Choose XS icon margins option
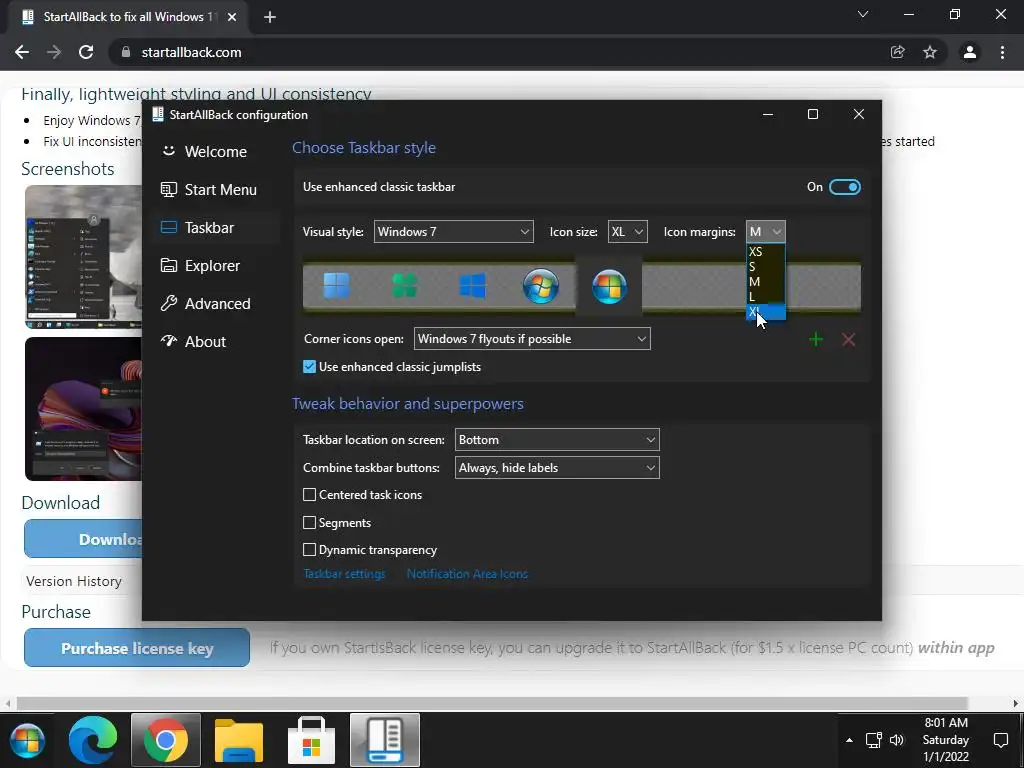This screenshot has width=1024, height=768. pos(765,251)
